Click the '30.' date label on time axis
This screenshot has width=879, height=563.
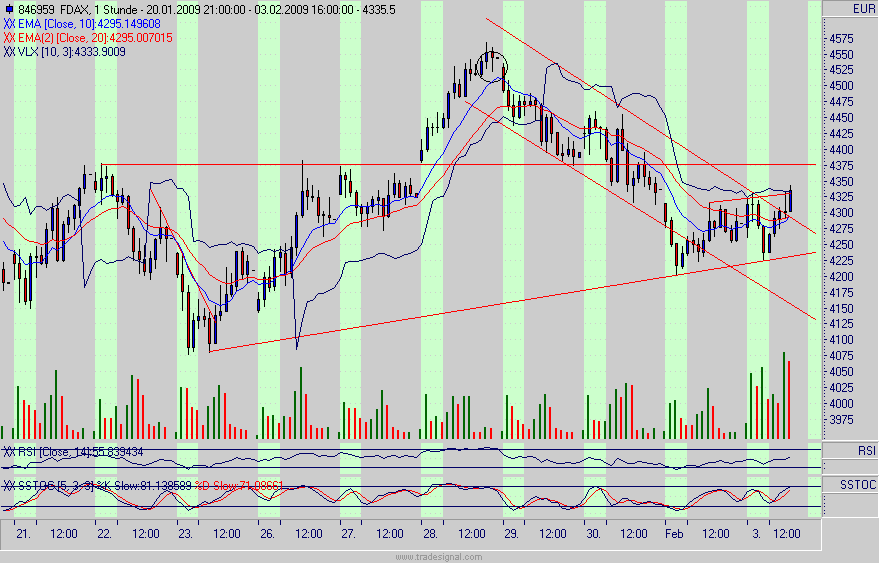tap(593, 534)
